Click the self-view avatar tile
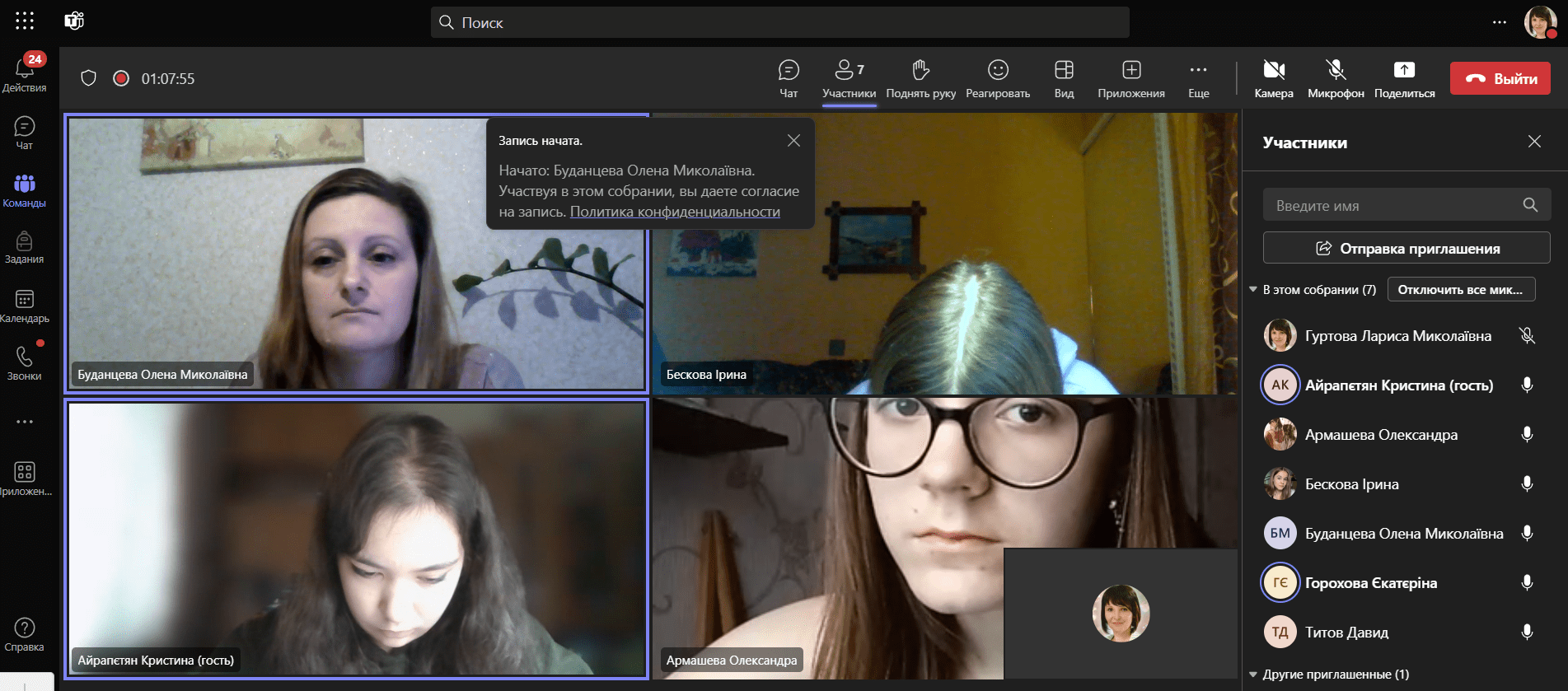1568x691 pixels. [1121, 614]
